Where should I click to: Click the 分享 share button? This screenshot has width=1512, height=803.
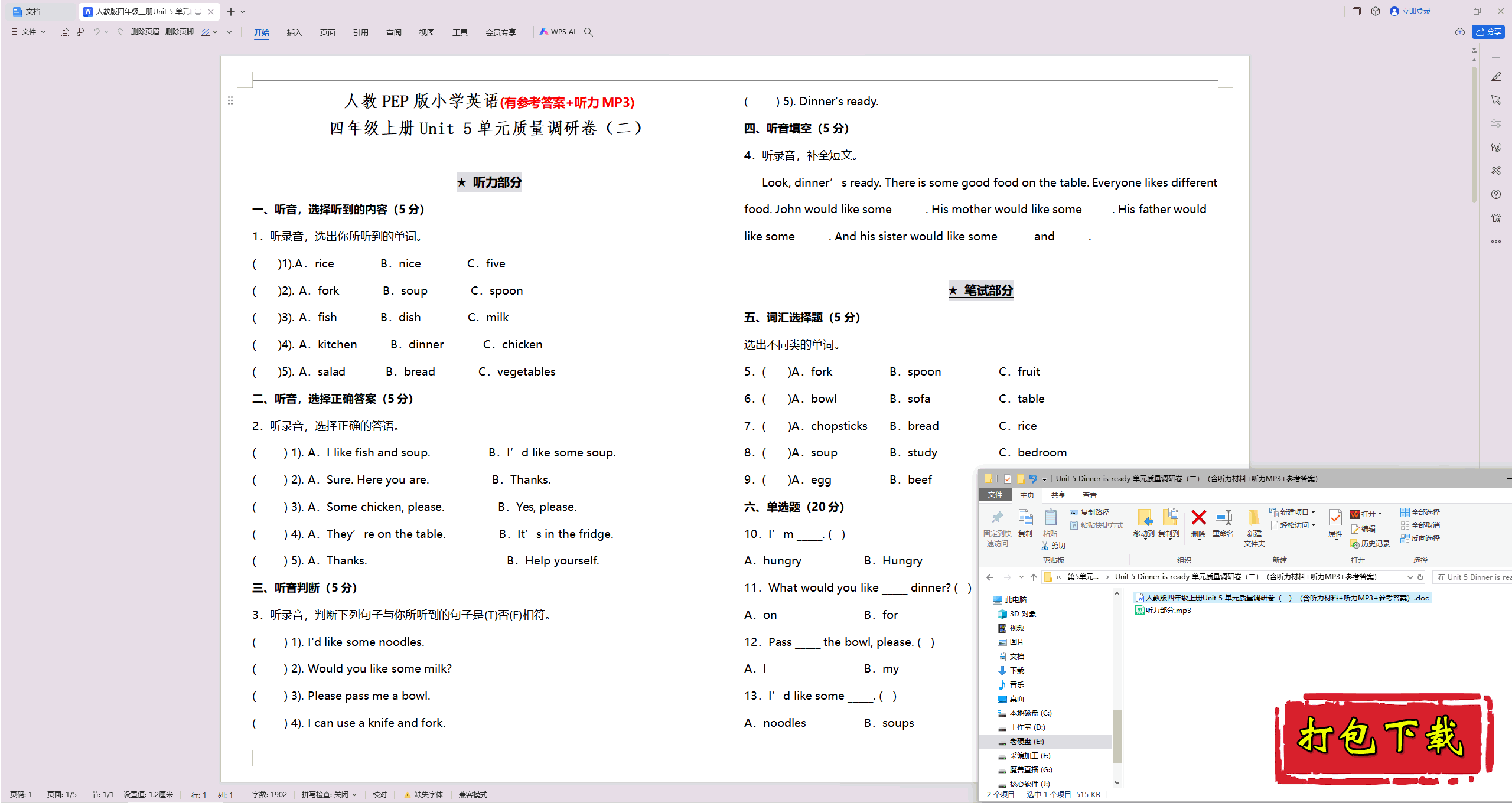(1488, 32)
